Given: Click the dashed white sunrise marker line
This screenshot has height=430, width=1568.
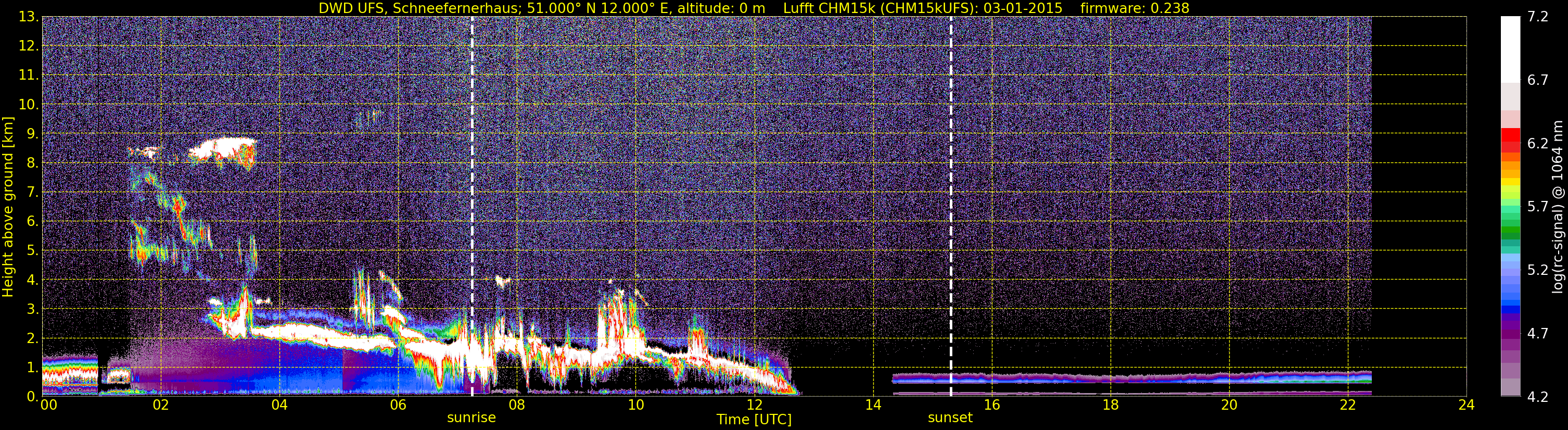Looking at the screenshot, I should coord(471,207).
